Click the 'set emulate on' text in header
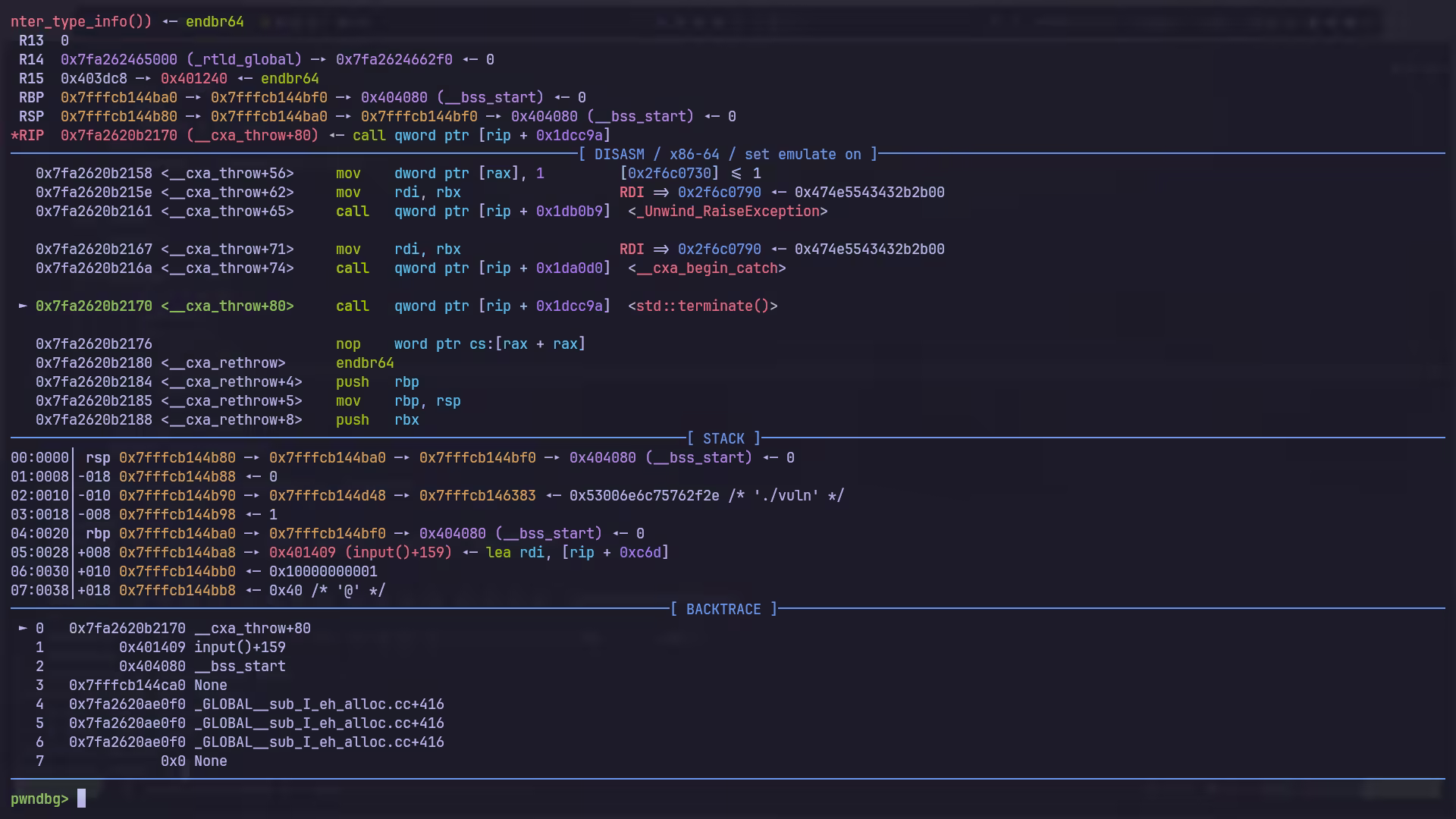Screen dimensions: 1456x819 pos(803,155)
